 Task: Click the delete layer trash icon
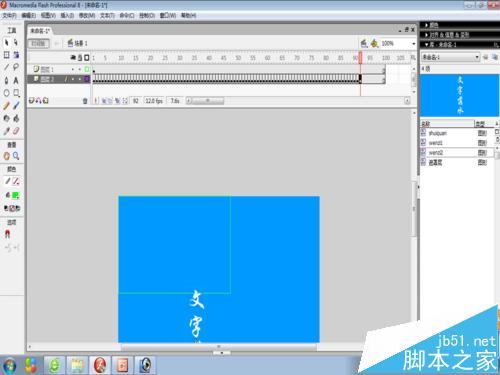coord(85,101)
